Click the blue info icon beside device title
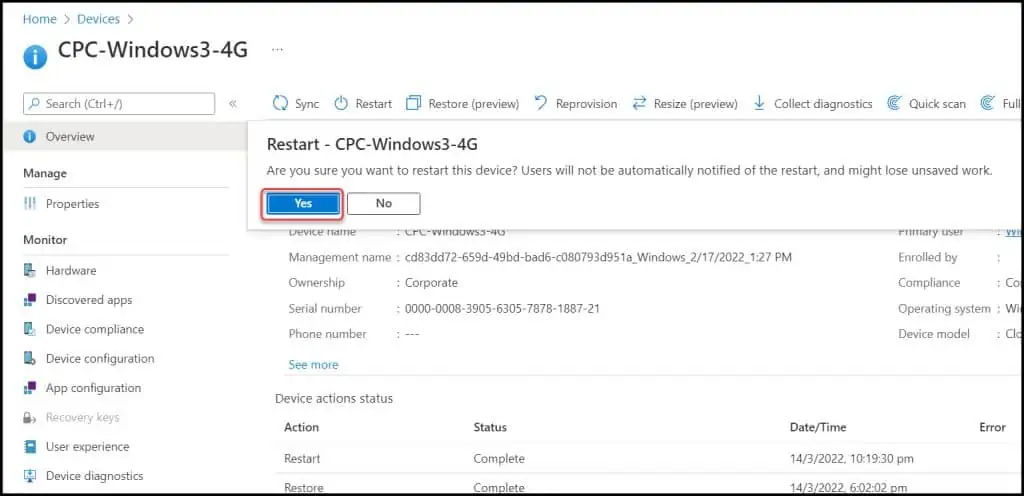Viewport: 1024px width, 496px height. [x=35, y=57]
